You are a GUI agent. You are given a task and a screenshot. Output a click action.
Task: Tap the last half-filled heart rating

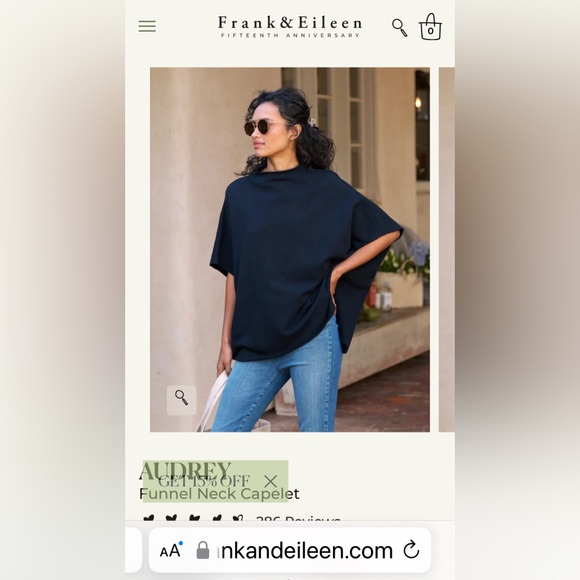pos(239,518)
